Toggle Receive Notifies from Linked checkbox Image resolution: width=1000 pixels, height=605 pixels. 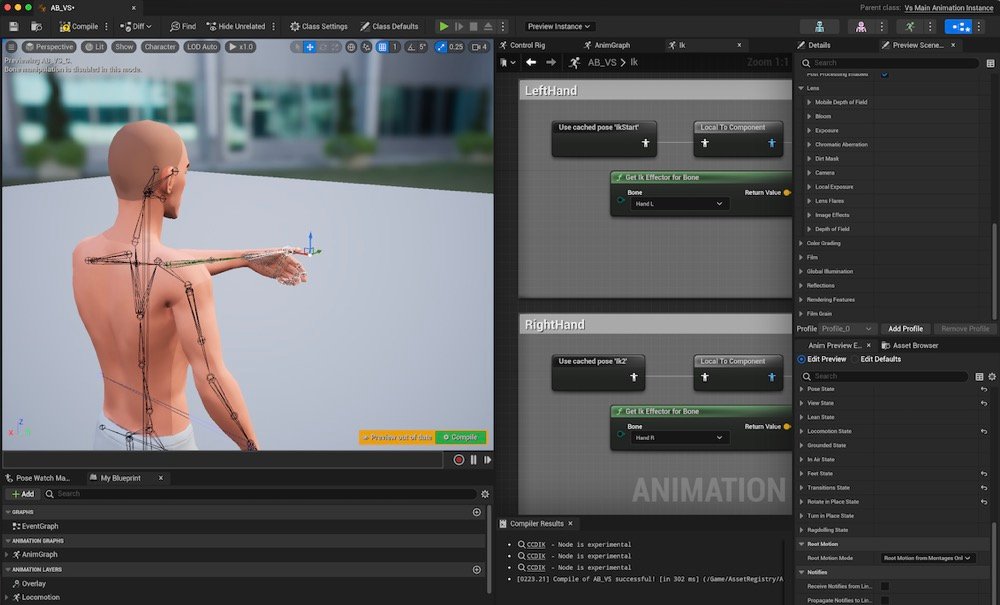click(x=885, y=586)
